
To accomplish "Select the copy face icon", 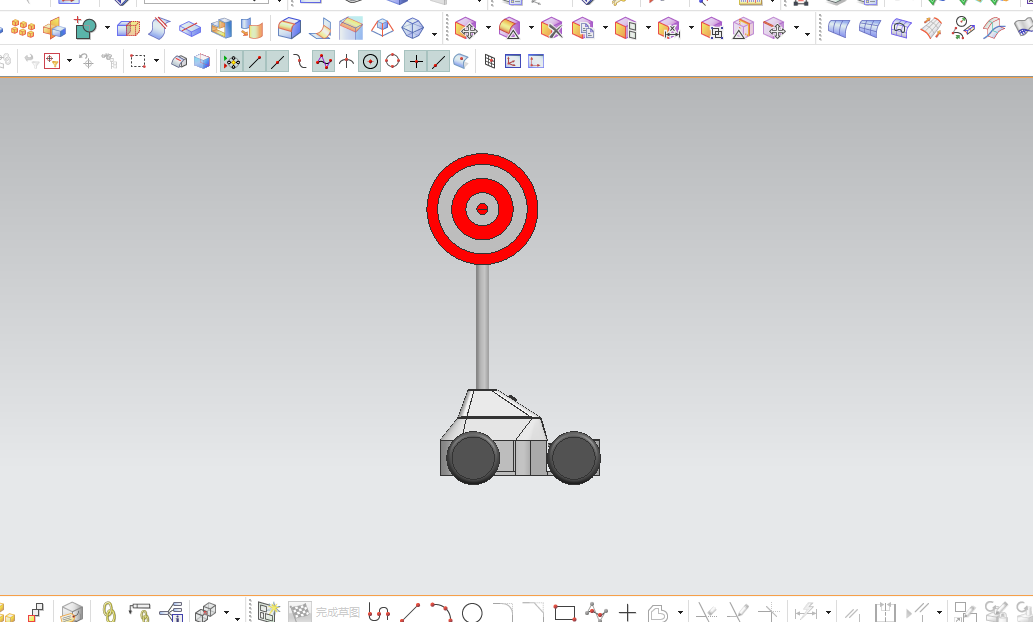I will pyautogui.click(x=583, y=28).
